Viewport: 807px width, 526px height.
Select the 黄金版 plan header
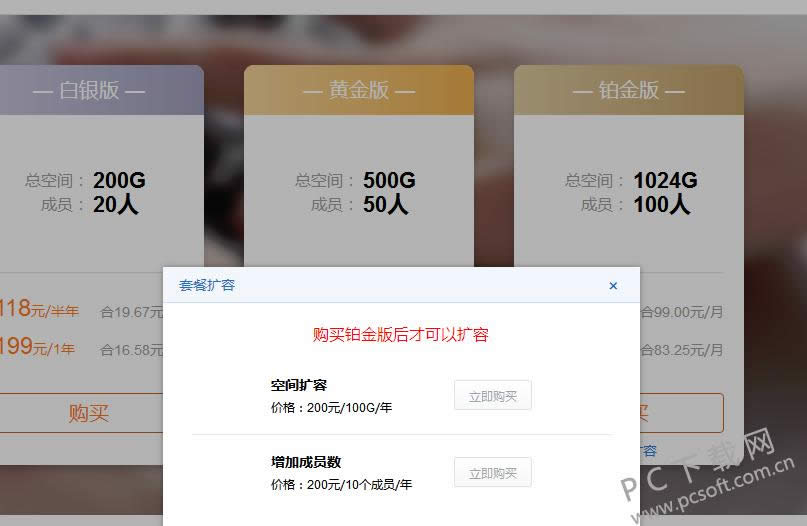click(x=358, y=91)
